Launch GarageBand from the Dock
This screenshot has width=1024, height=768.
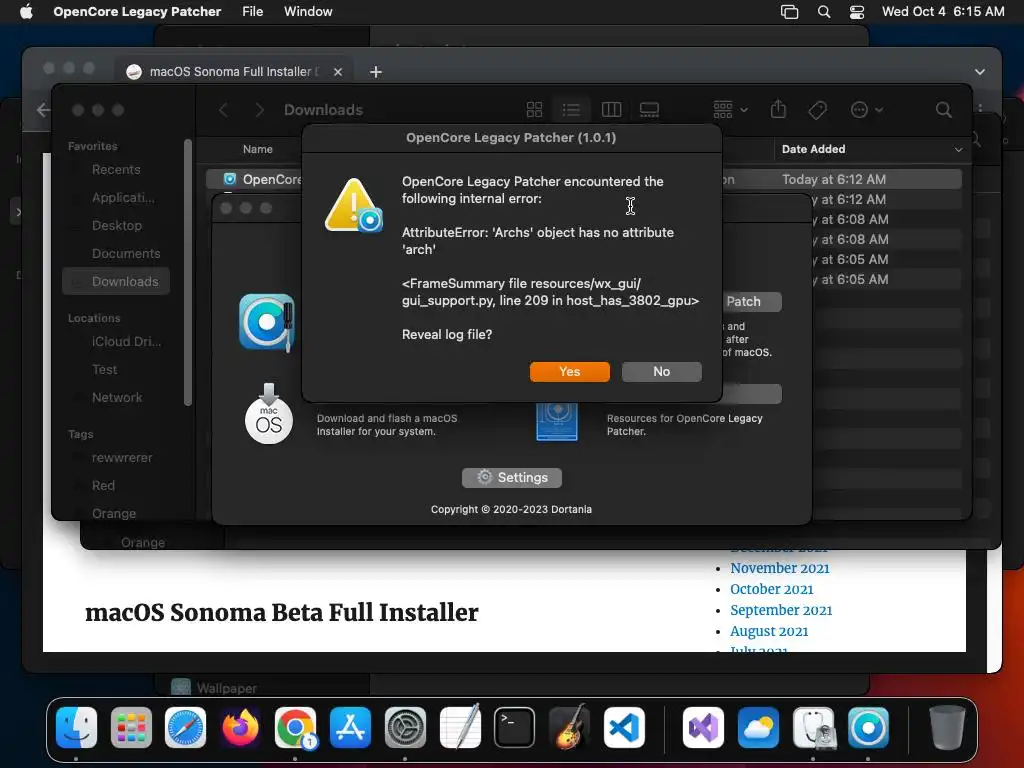(569, 727)
